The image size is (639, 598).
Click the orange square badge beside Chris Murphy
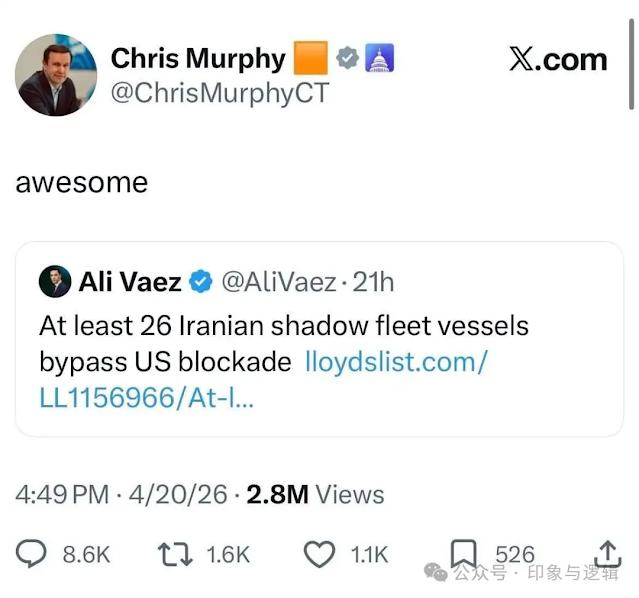(x=311, y=59)
